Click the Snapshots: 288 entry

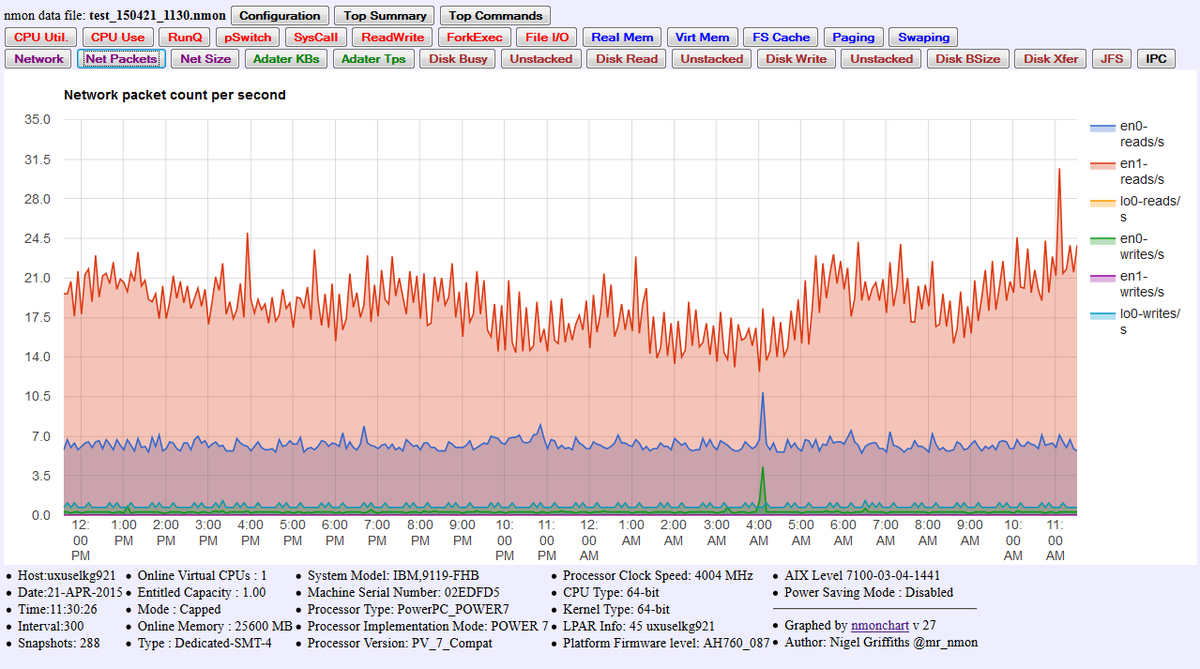[x=59, y=643]
